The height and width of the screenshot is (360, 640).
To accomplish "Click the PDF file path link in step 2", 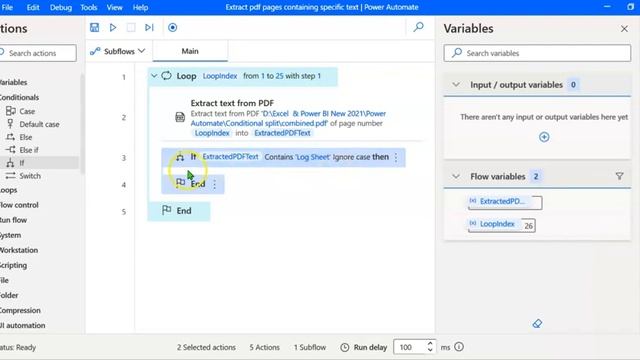I will click(288, 118).
